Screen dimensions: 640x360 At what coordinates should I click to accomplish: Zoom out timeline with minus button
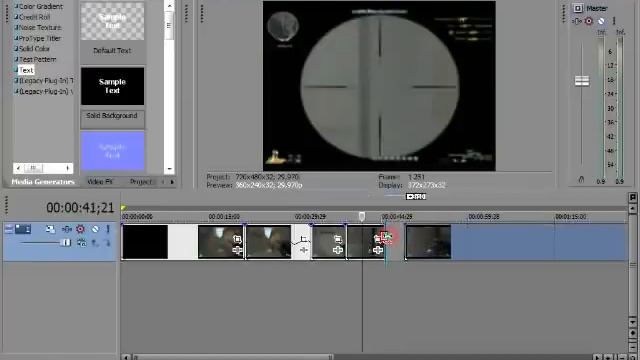tap(622, 357)
